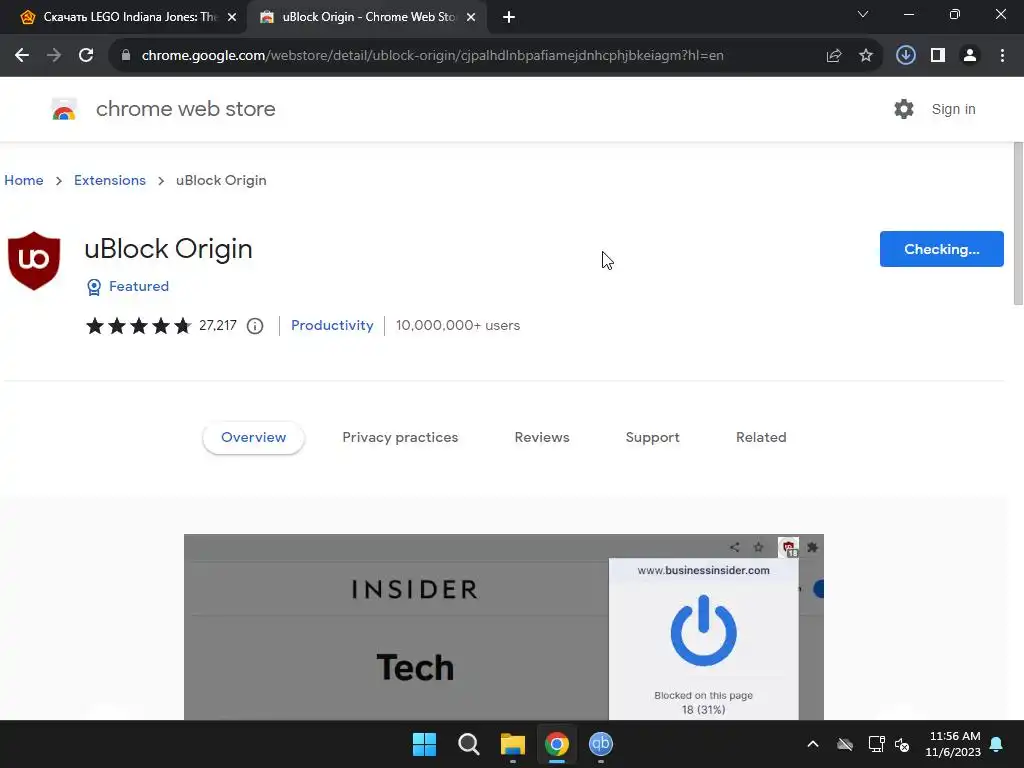This screenshot has height=768, width=1024.
Task: Click the Sign in link
Action: pyautogui.click(x=953, y=109)
